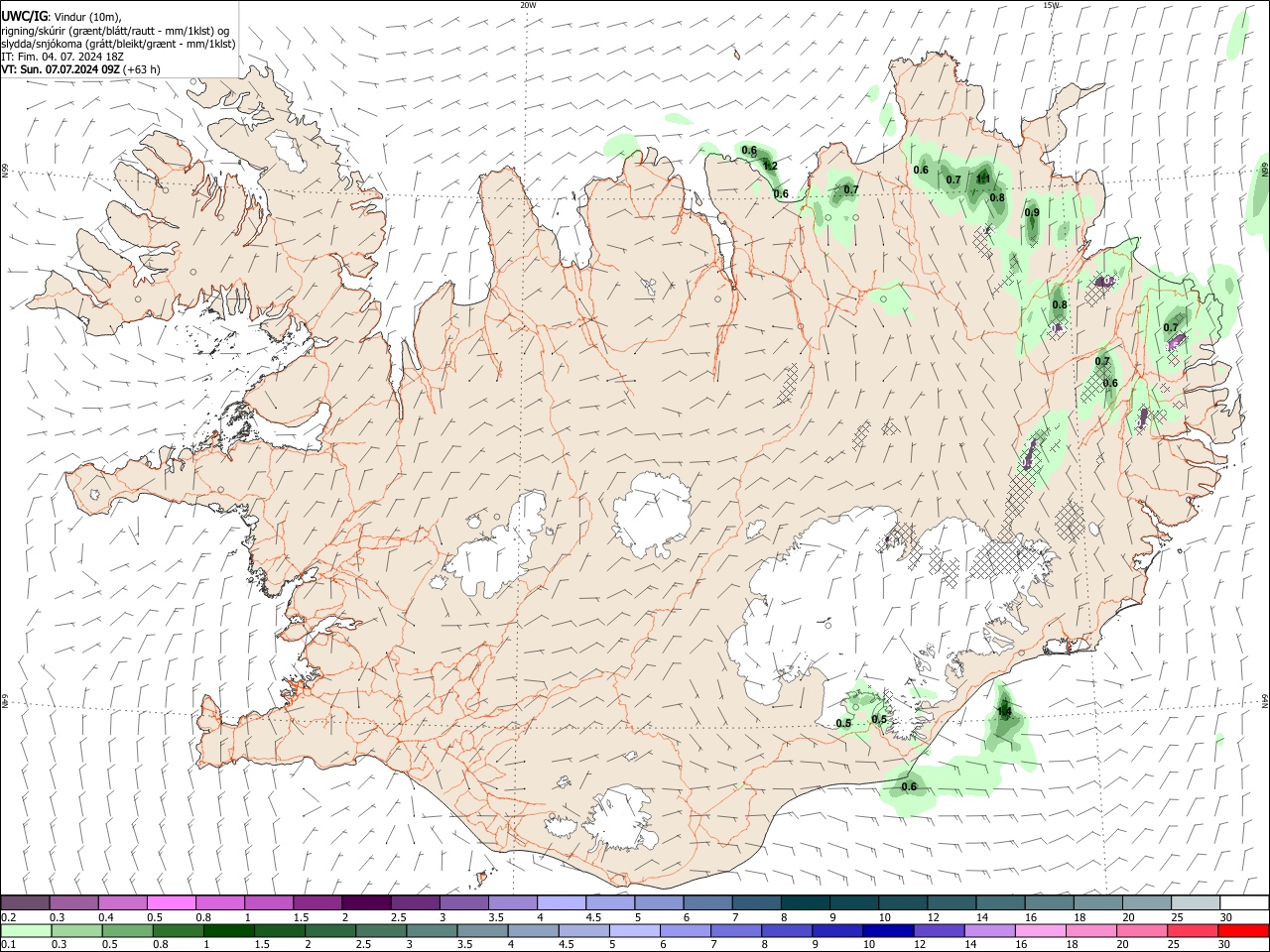The height and width of the screenshot is (952, 1270).
Task: Click the 1.1 precipitation value on the map
Action: coord(983,178)
